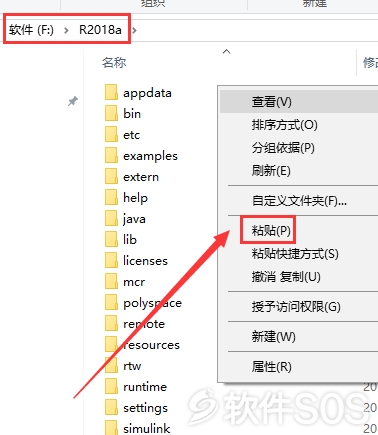Expand the chevron after R2018a in address bar
Viewport: 378px width, 435px height.
pyautogui.click(x=134, y=30)
